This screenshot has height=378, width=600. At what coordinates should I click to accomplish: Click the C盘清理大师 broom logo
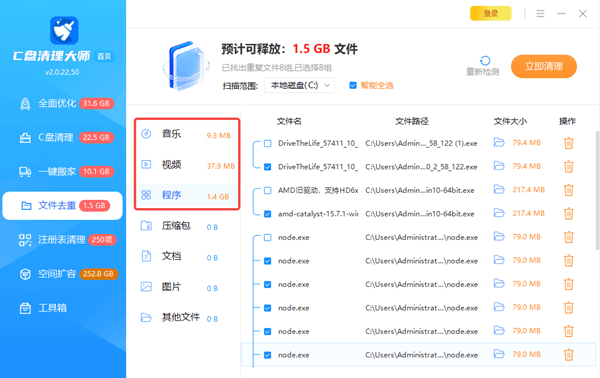click(x=64, y=30)
